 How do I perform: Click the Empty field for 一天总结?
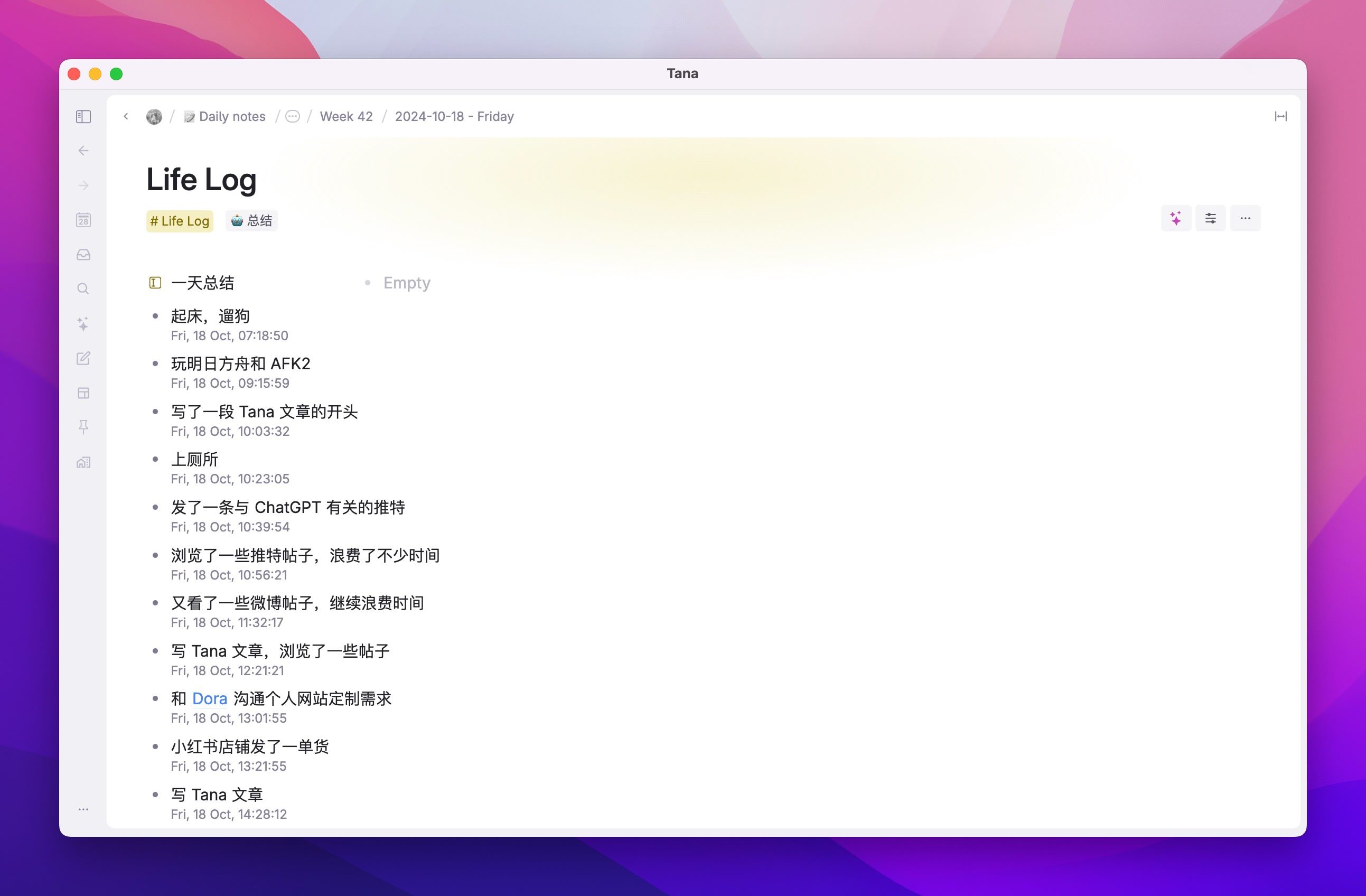click(x=406, y=283)
